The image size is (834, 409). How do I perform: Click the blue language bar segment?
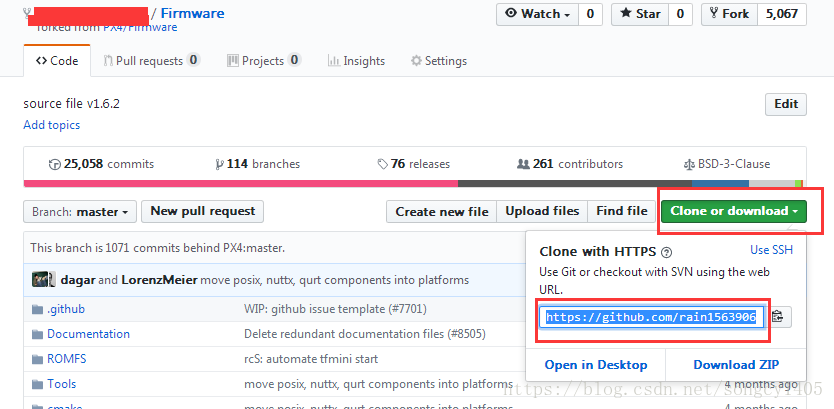pyautogui.click(x=720, y=183)
